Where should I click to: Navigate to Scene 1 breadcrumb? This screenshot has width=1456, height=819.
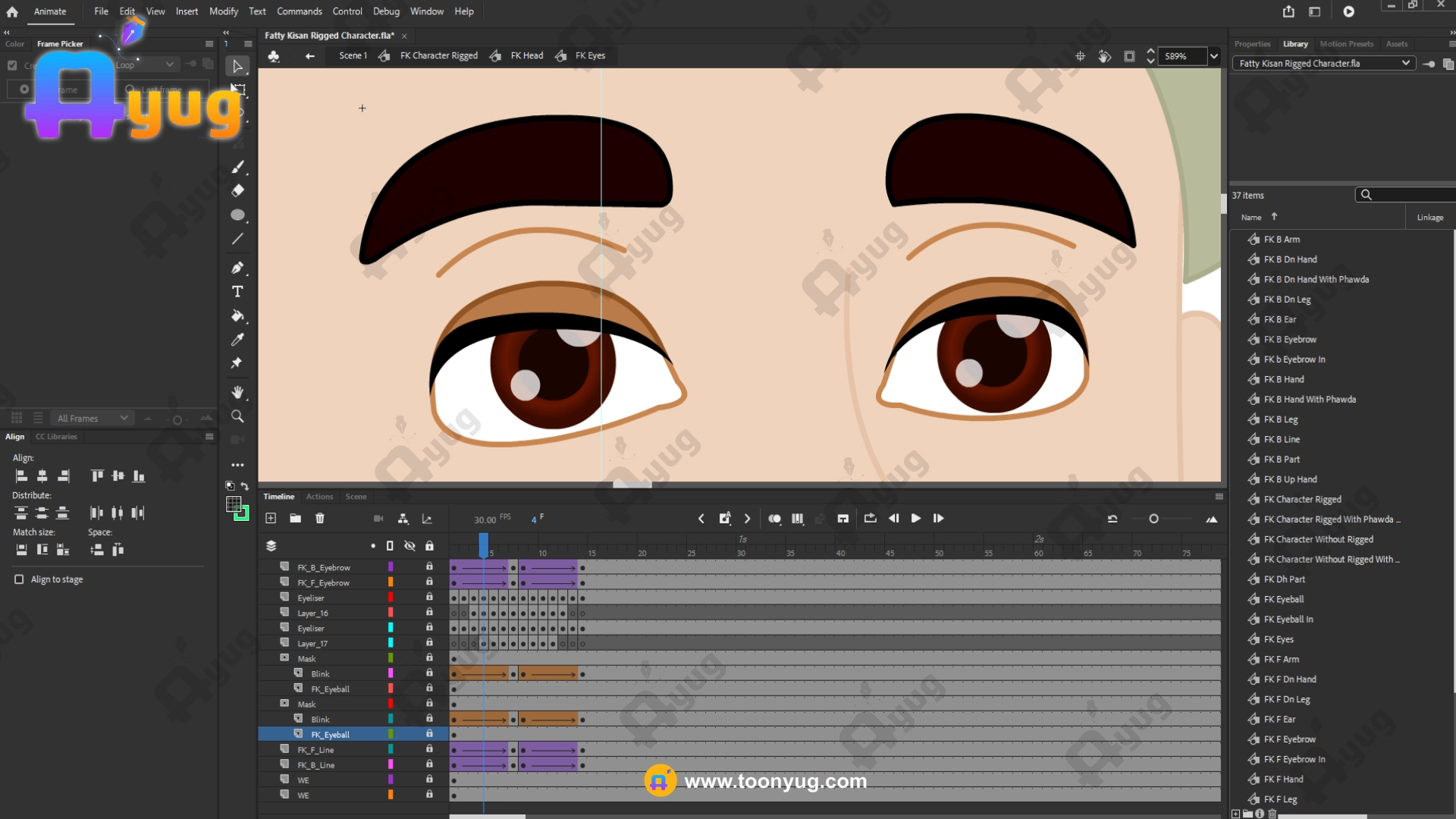point(353,56)
